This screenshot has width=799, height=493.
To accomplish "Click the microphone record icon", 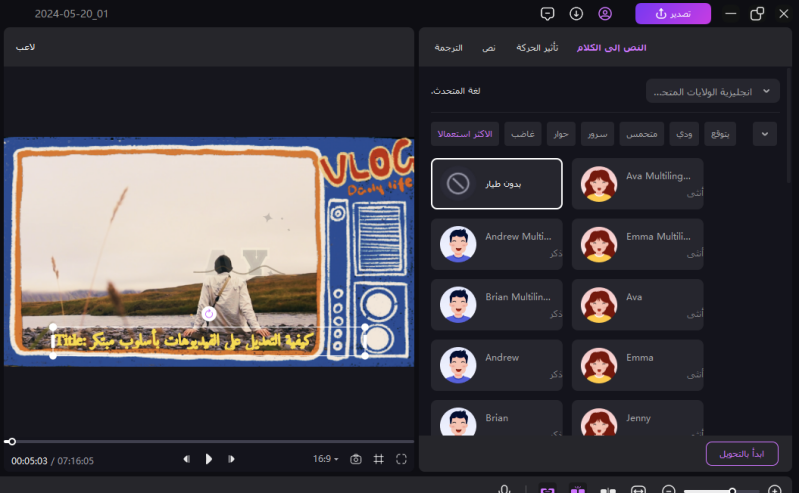I will pos(505,490).
